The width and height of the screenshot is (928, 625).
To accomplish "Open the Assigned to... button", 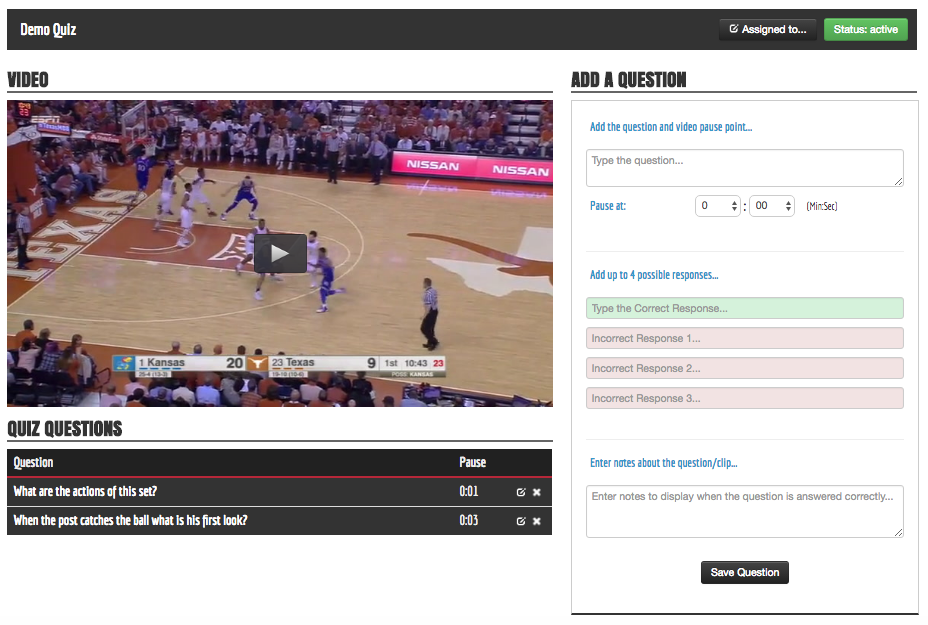I will tap(767, 30).
